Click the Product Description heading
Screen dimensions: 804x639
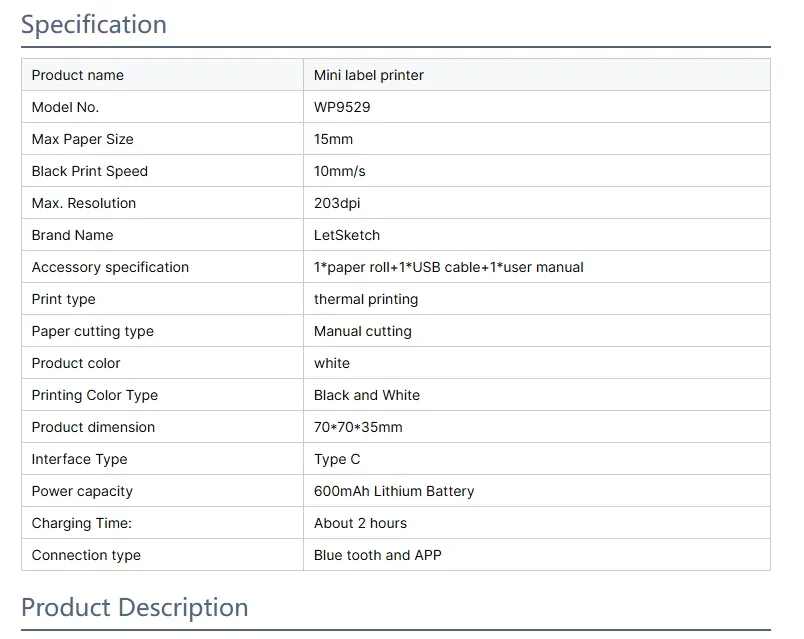tap(134, 607)
